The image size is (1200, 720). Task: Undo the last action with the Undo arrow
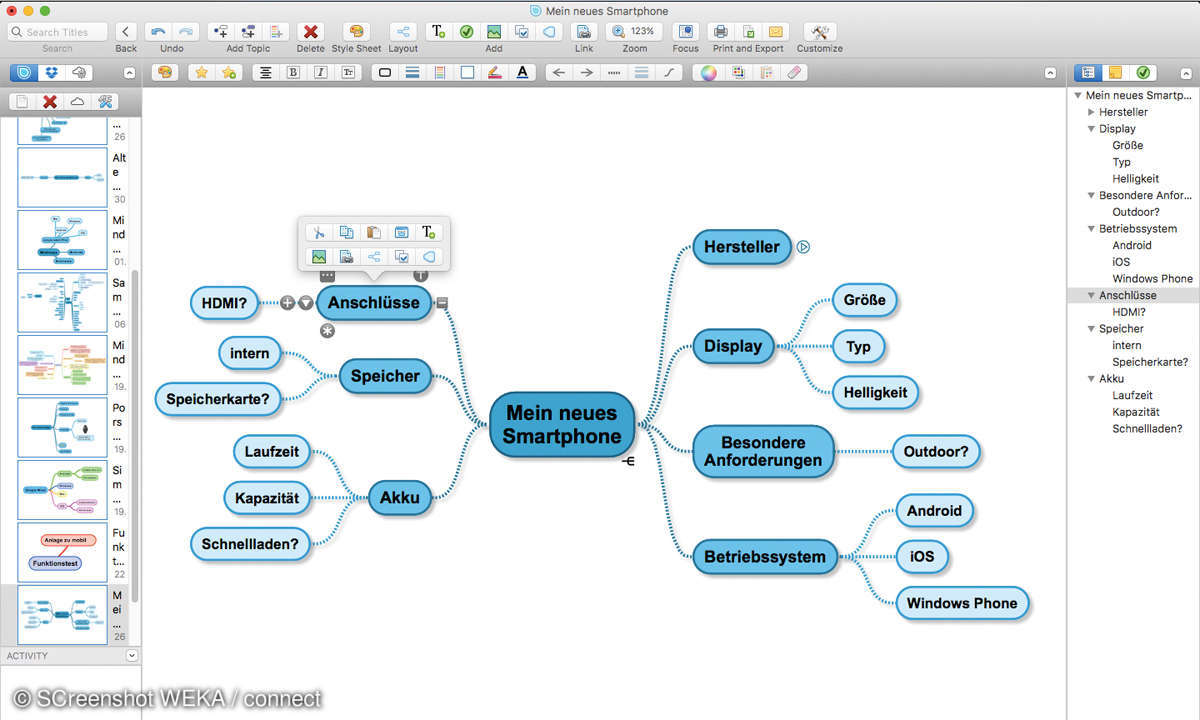pos(158,32)
